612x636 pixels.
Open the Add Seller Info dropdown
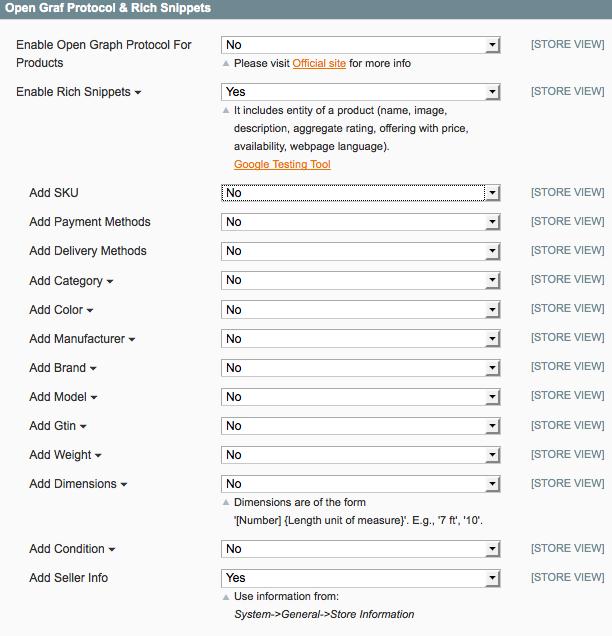(360, 578)
